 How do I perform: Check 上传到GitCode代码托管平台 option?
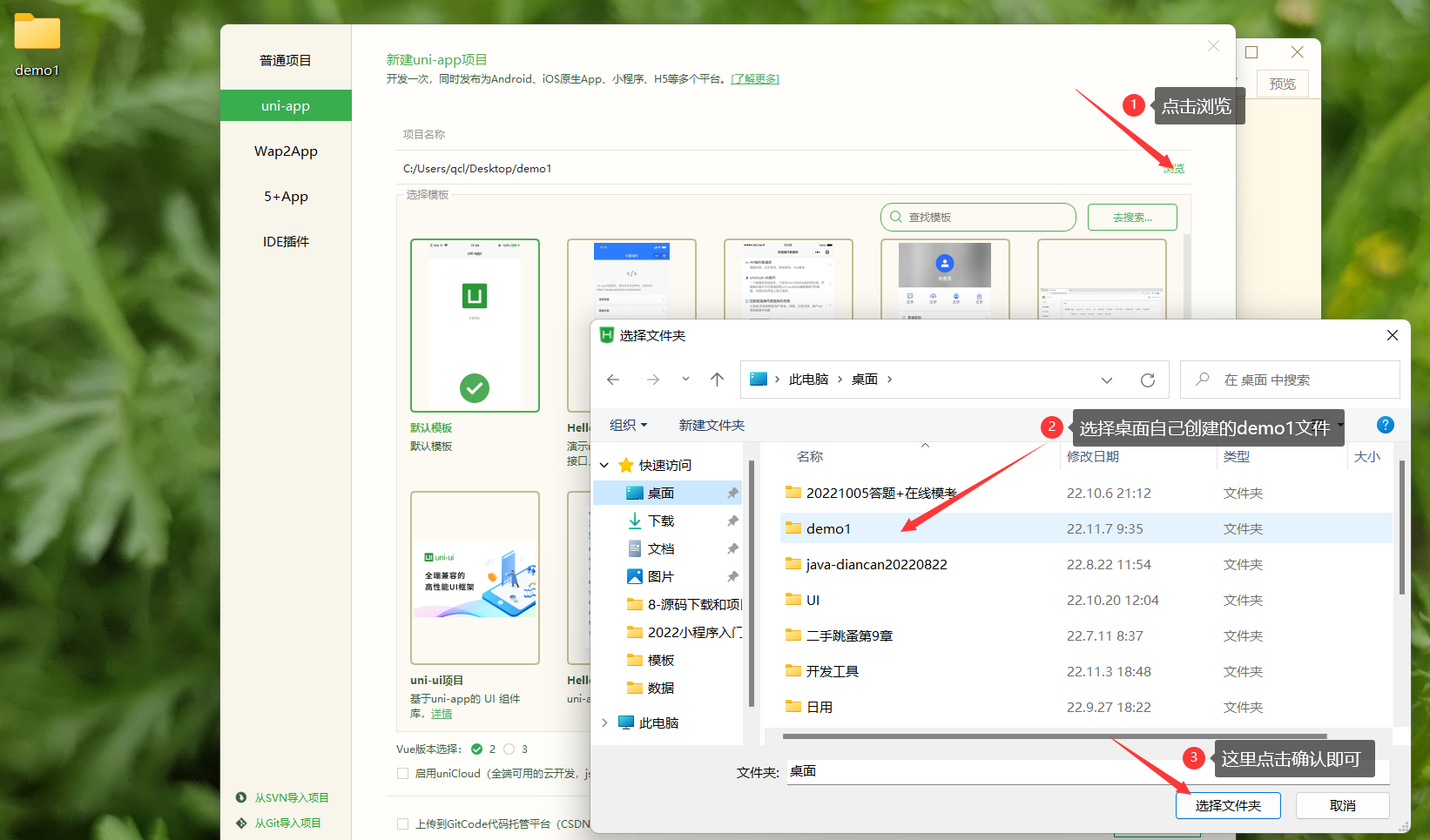point(402,823)
